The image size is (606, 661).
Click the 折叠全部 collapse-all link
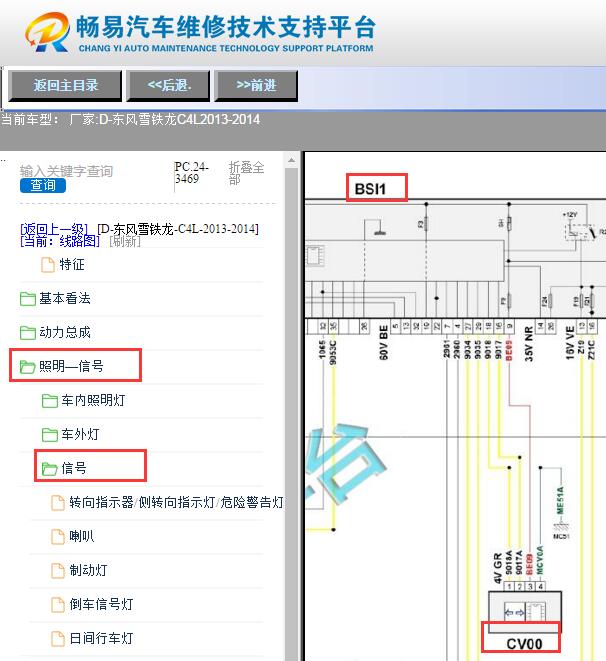click(246, 173)
